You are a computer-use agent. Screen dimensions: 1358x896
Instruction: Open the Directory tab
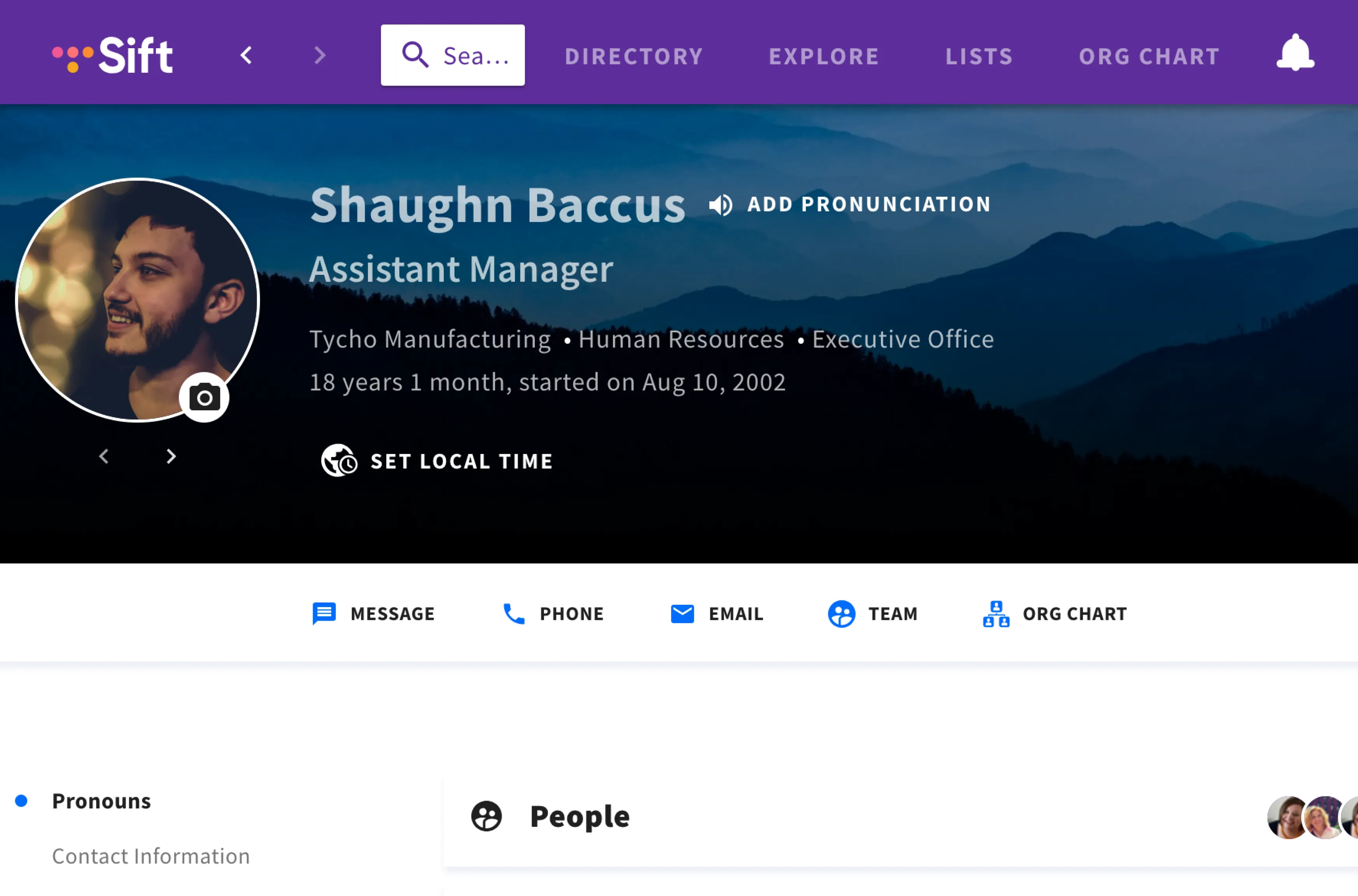(x=633, y=56)
